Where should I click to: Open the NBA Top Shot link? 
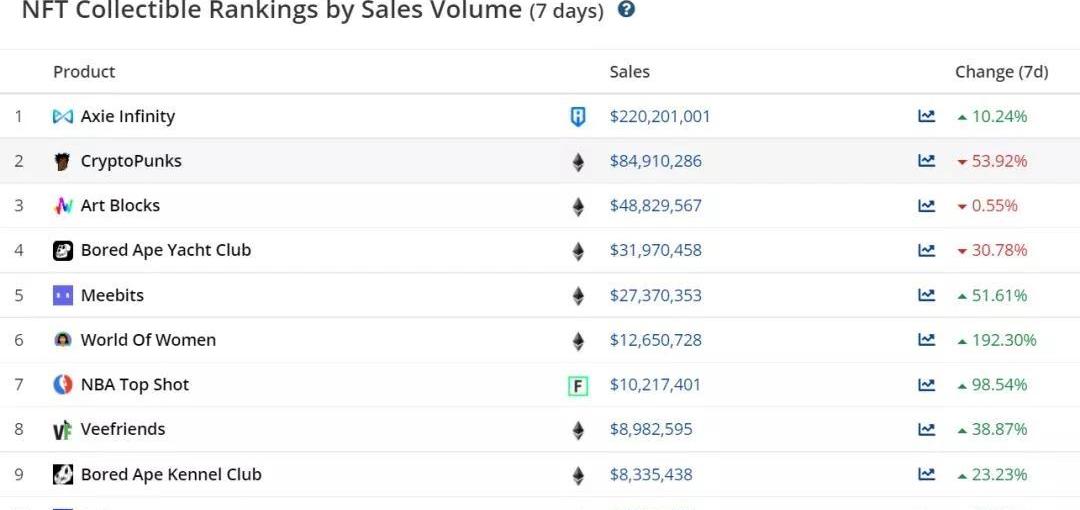pos(134,384)
